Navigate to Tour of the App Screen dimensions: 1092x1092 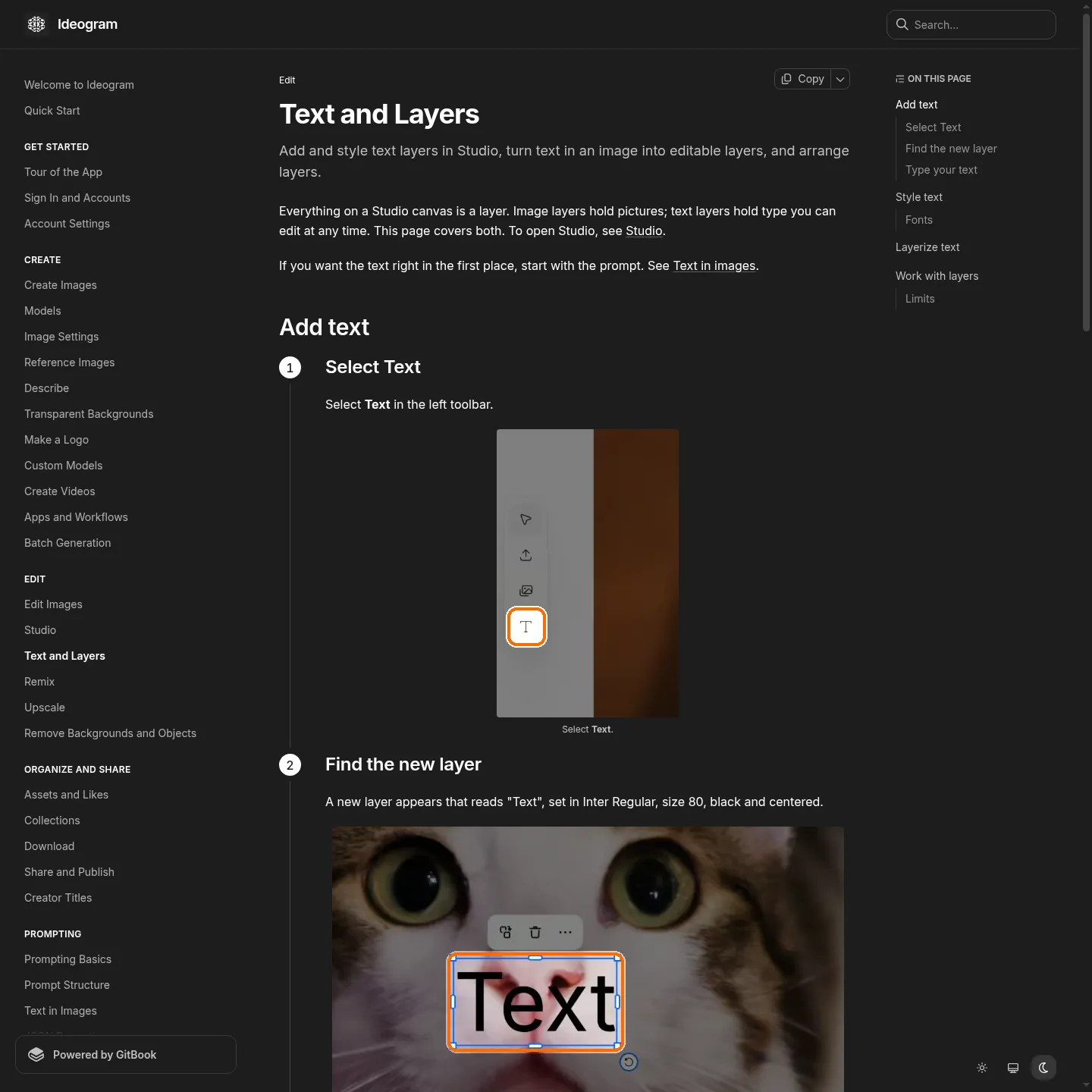63,172
